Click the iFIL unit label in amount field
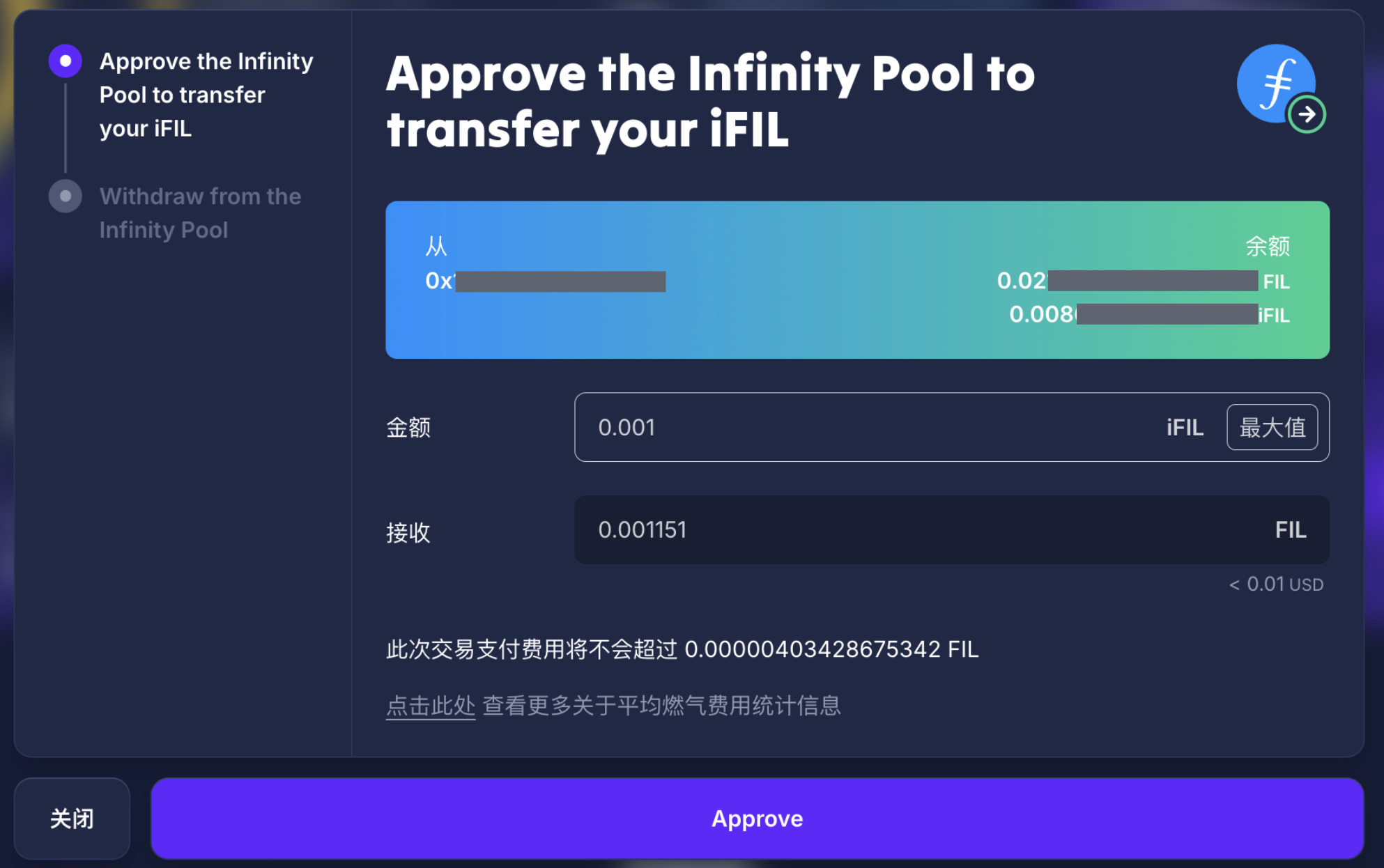 1185,427
